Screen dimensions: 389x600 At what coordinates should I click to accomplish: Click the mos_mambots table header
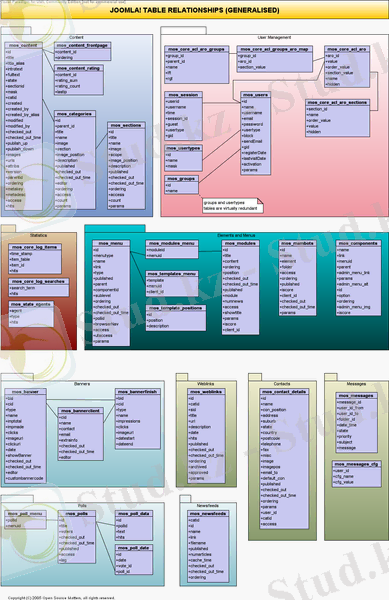(298, 243)
